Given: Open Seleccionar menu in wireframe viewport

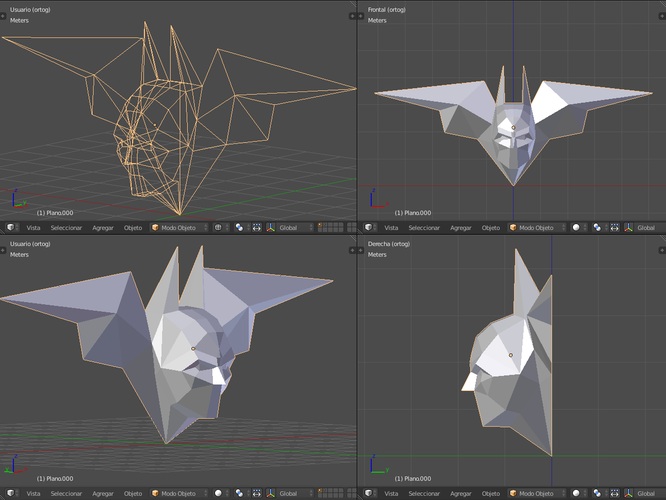Looking at the screenshot, I should tap(66, 228).
